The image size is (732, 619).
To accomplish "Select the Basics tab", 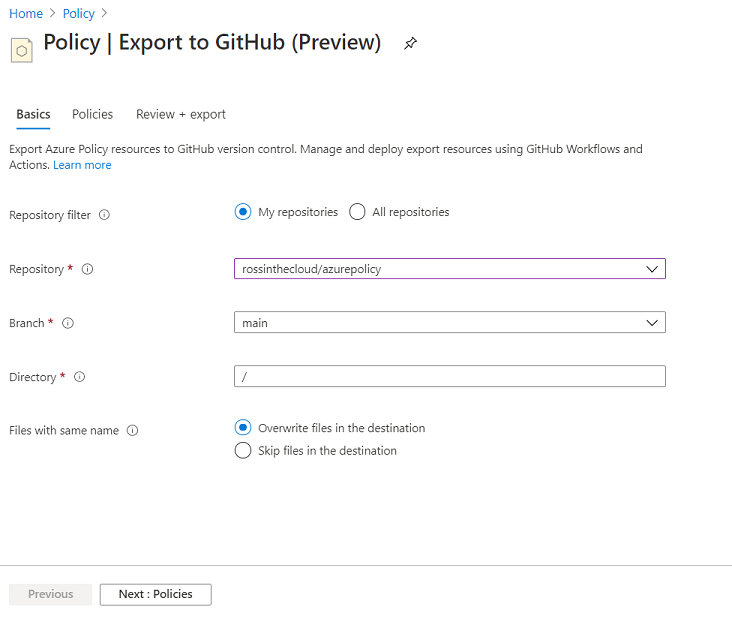I will coord(33,114).
